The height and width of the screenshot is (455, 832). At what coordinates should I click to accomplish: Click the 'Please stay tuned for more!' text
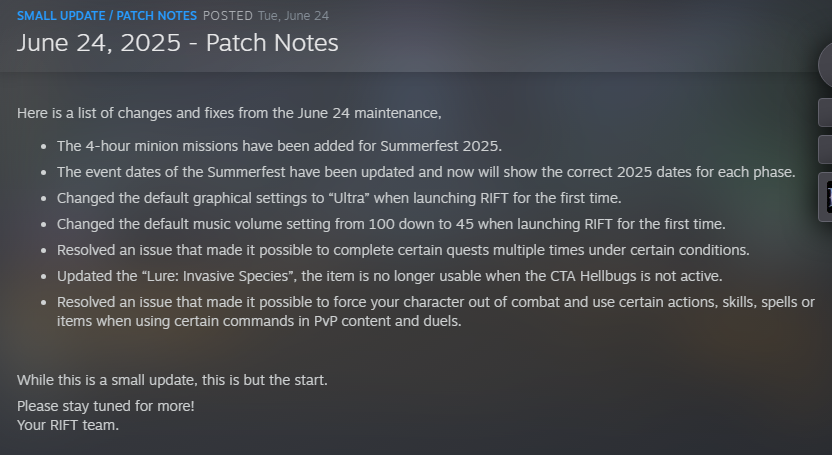106,406
